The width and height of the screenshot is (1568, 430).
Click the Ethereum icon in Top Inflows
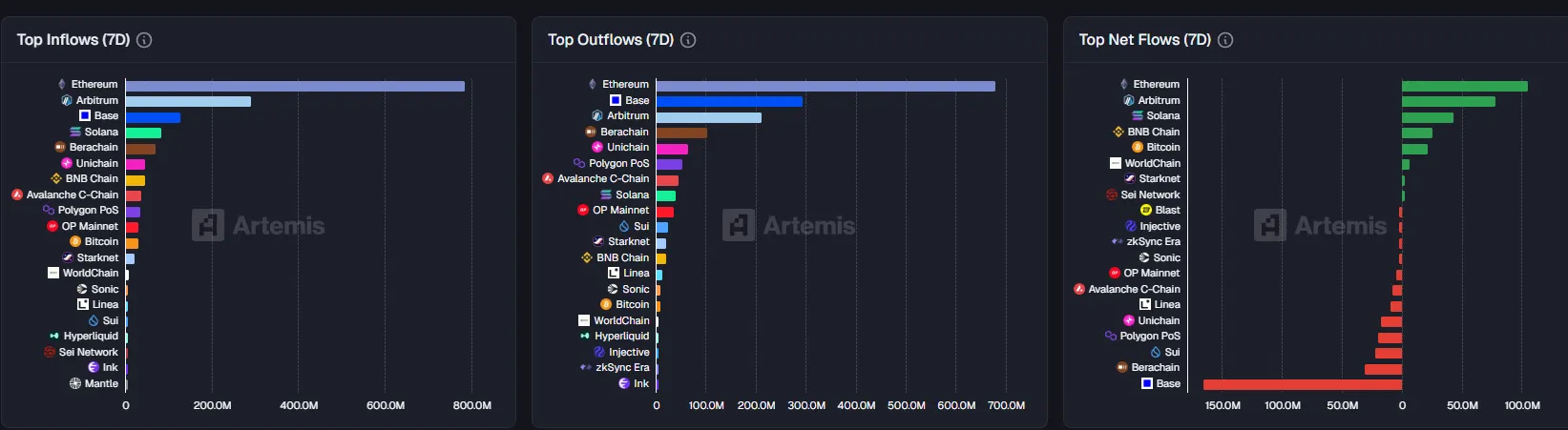coord(62,85)
